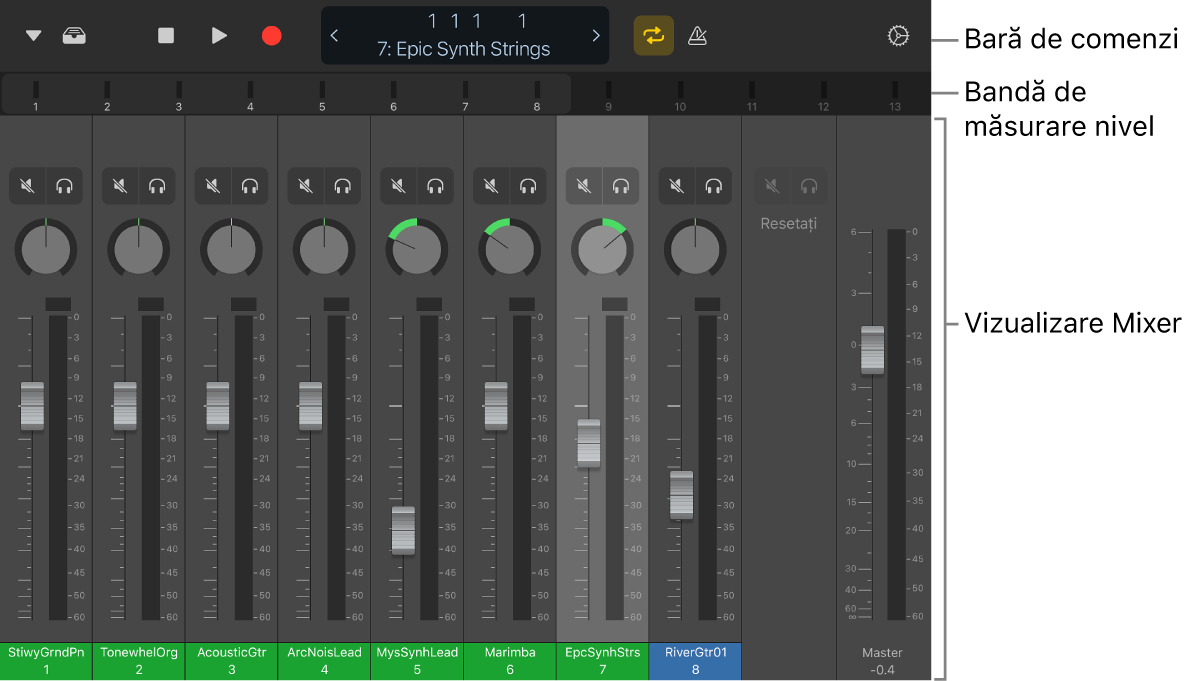
Task: Mute the EpcSynhStrs track
Action: click(583, 185)
